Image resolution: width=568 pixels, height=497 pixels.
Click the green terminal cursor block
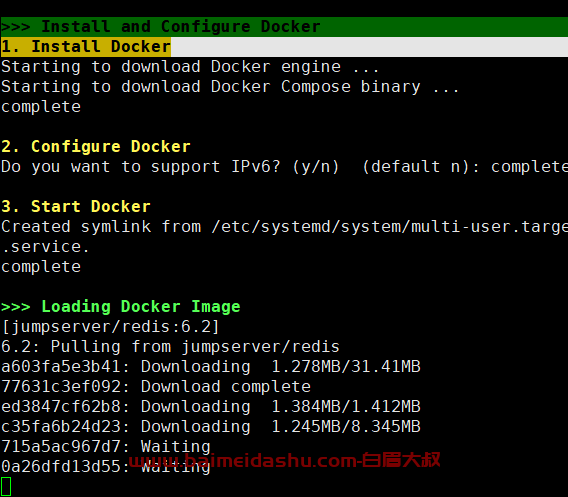click(x=6, y=486)
